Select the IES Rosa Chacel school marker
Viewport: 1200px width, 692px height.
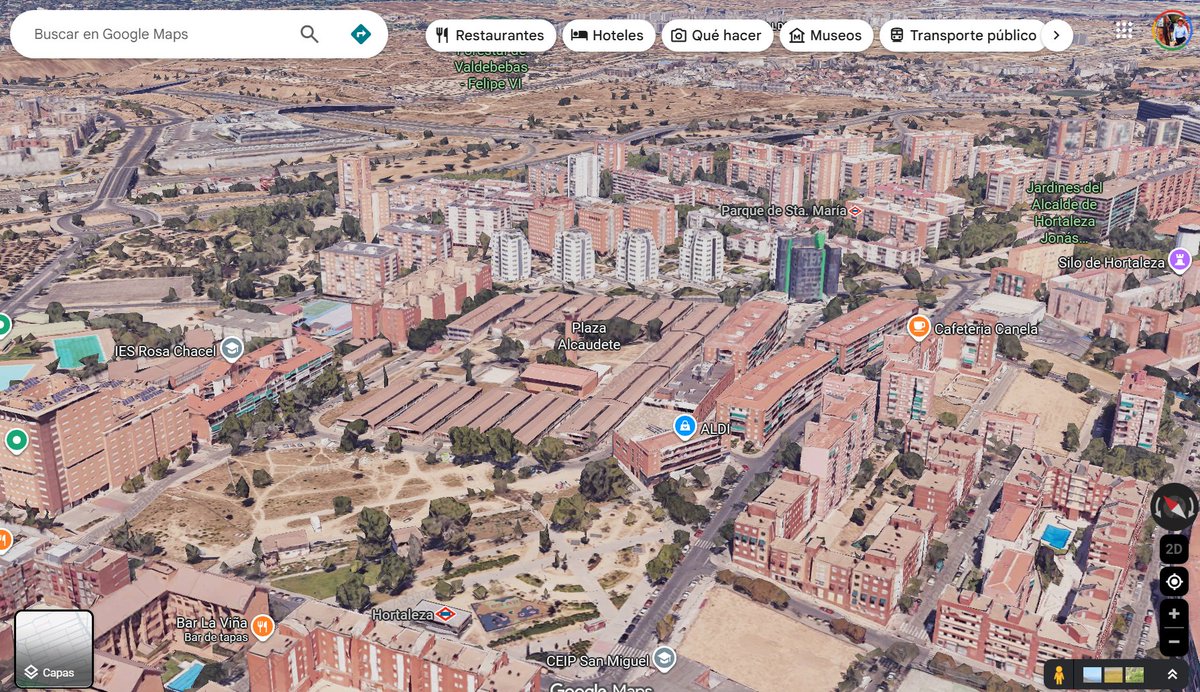coord(231,349)
